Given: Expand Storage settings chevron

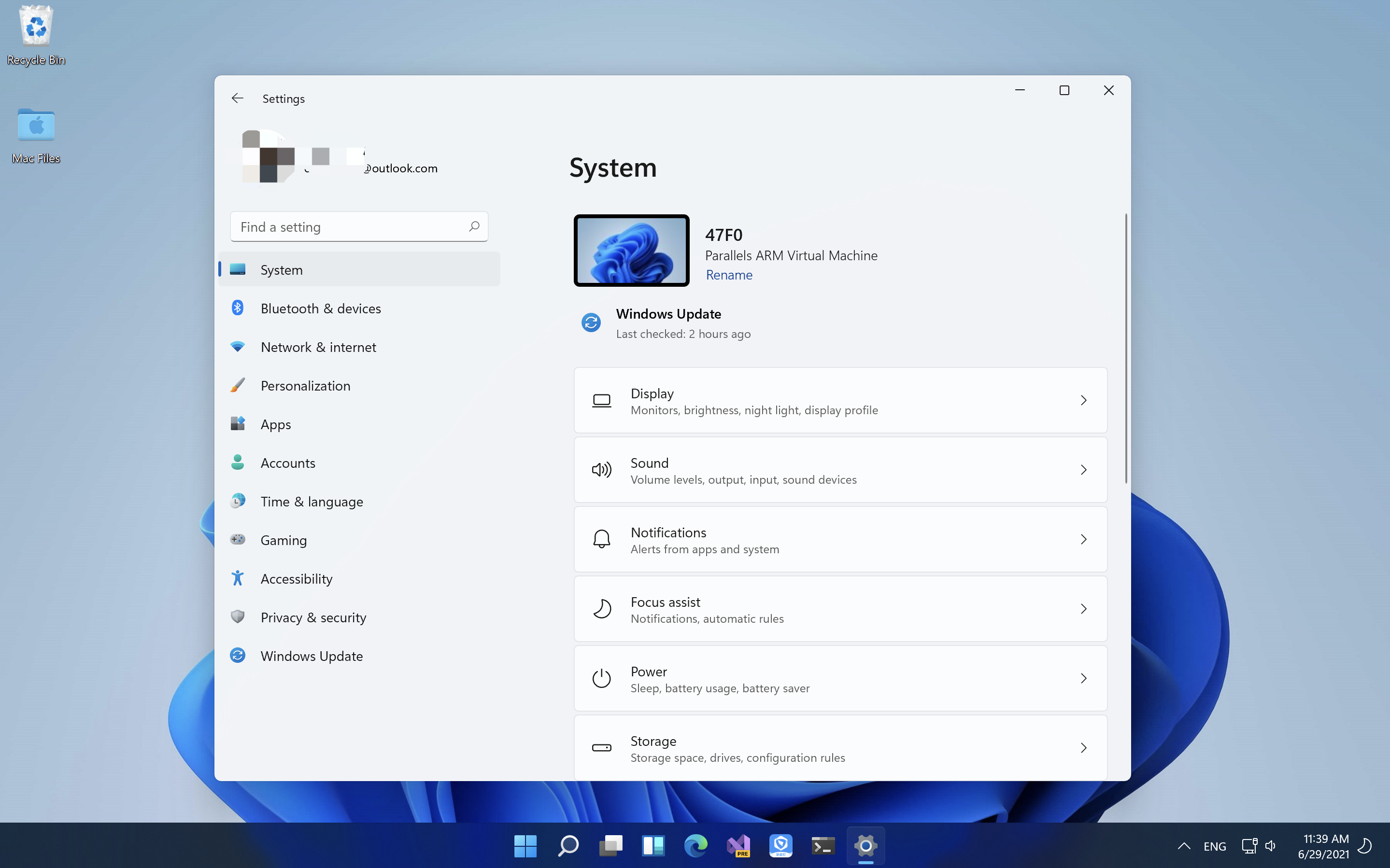Looking at the screenshot, I should click(1083, 747).
